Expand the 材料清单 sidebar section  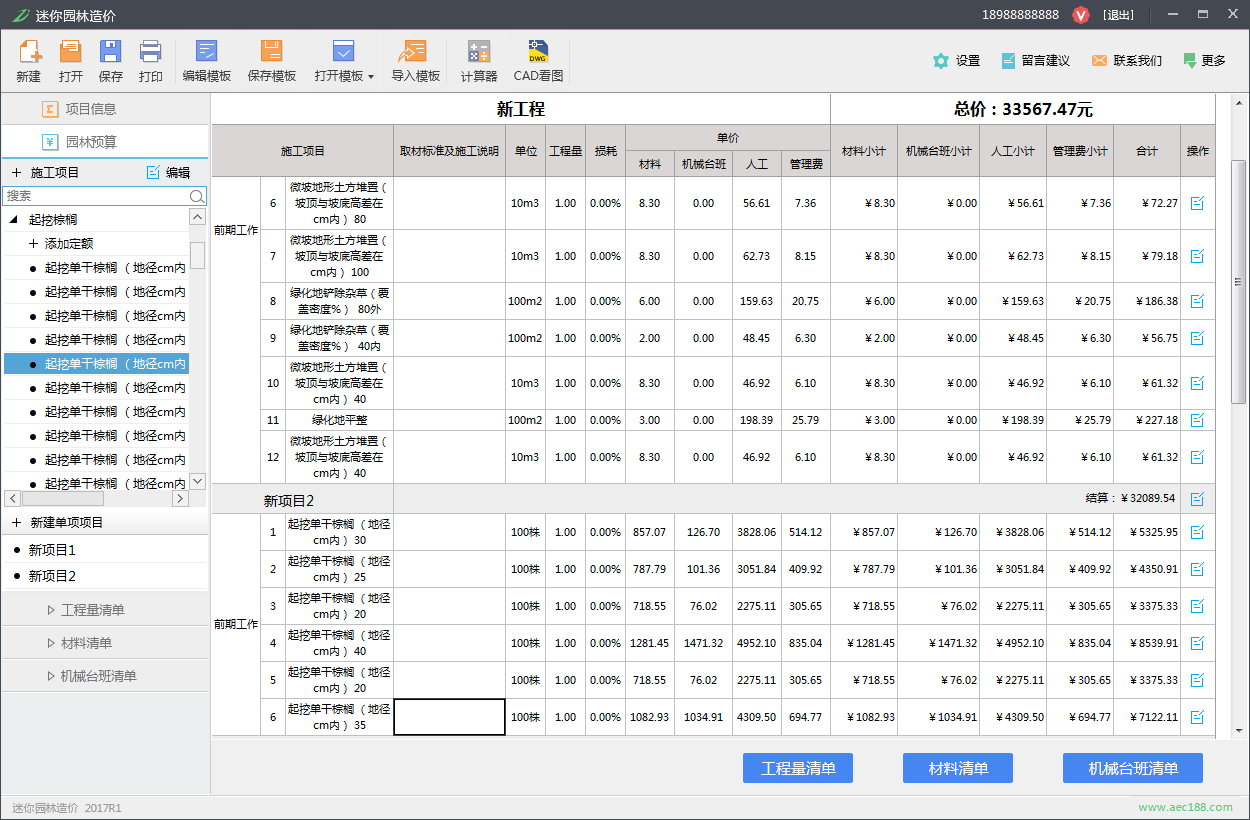pos(86,643)
